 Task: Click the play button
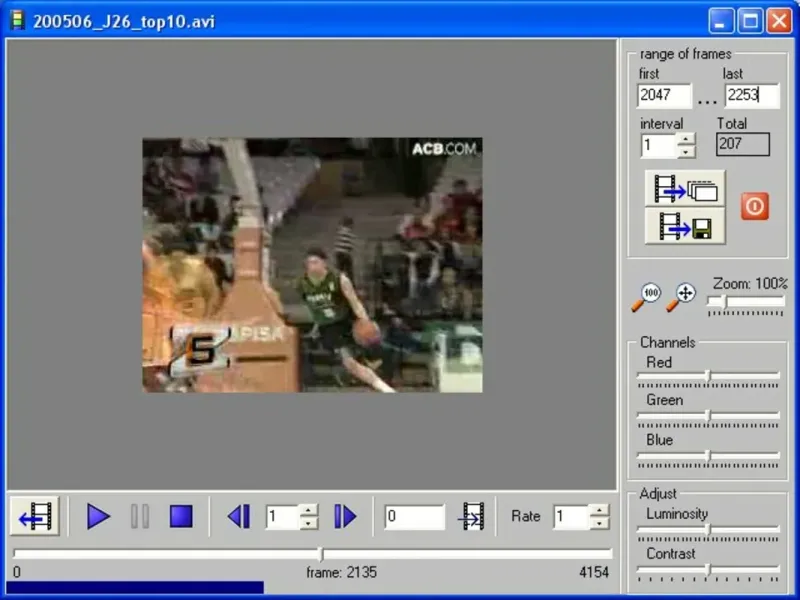point(98,516)
